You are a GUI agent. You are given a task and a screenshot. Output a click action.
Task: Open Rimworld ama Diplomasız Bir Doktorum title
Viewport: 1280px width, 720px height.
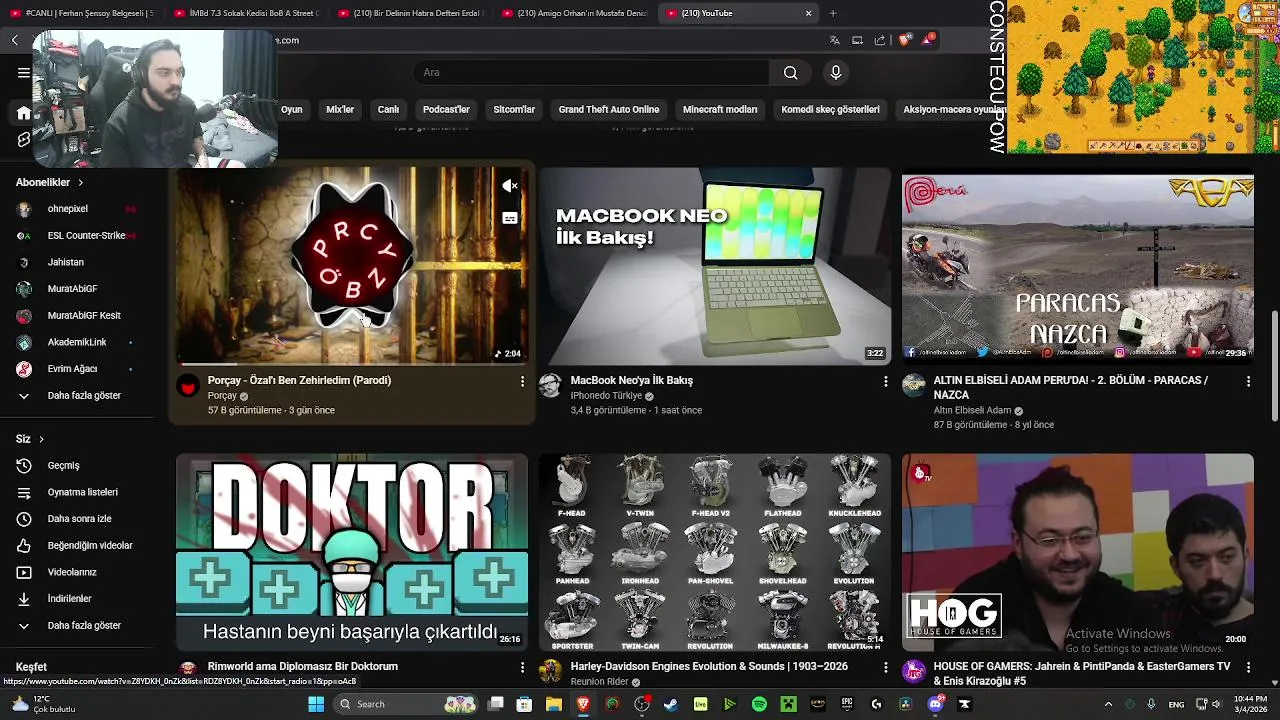[x=303, y=666]
